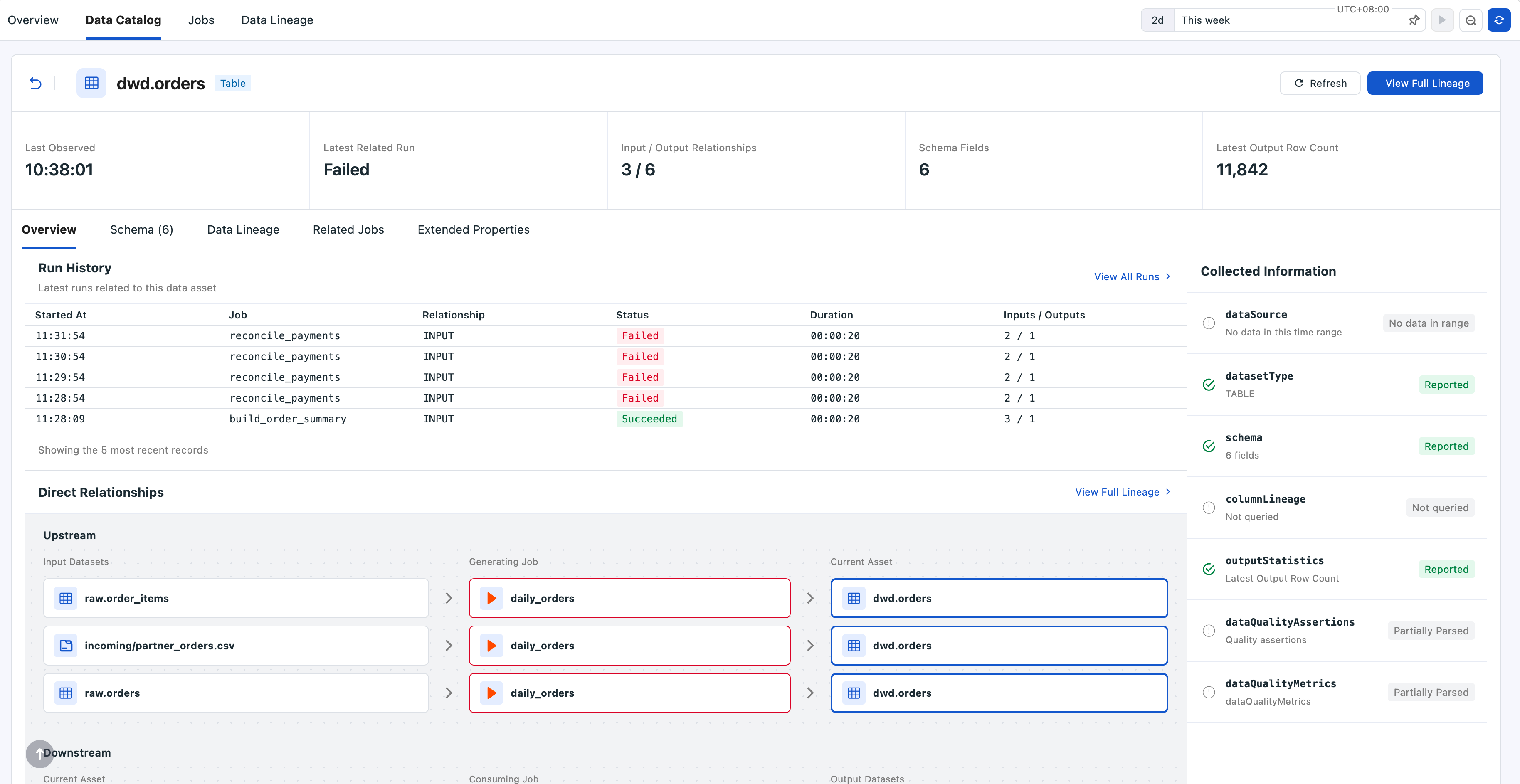Open the top Data Lineage navigation tab
Image resolution: width=1520 pixels, height=784 pixels.
pos(277,20)
